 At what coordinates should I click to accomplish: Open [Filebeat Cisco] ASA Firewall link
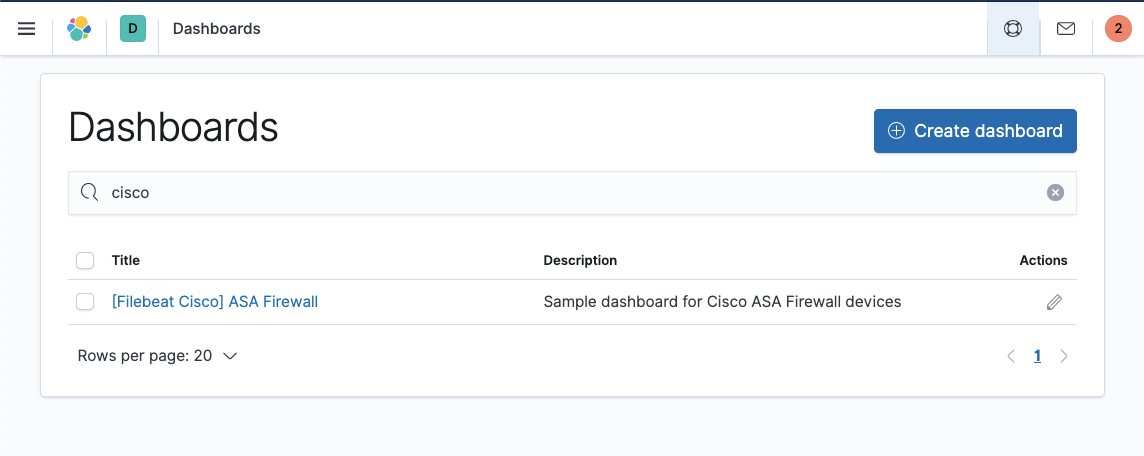(215, 302)
